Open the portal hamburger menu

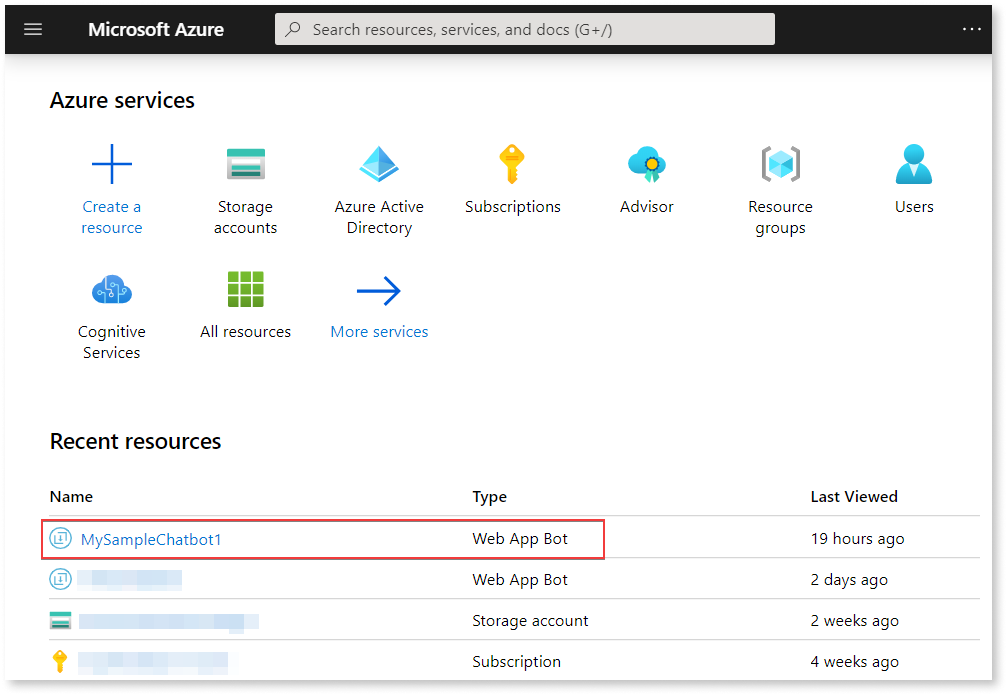[x=33, y=29]
